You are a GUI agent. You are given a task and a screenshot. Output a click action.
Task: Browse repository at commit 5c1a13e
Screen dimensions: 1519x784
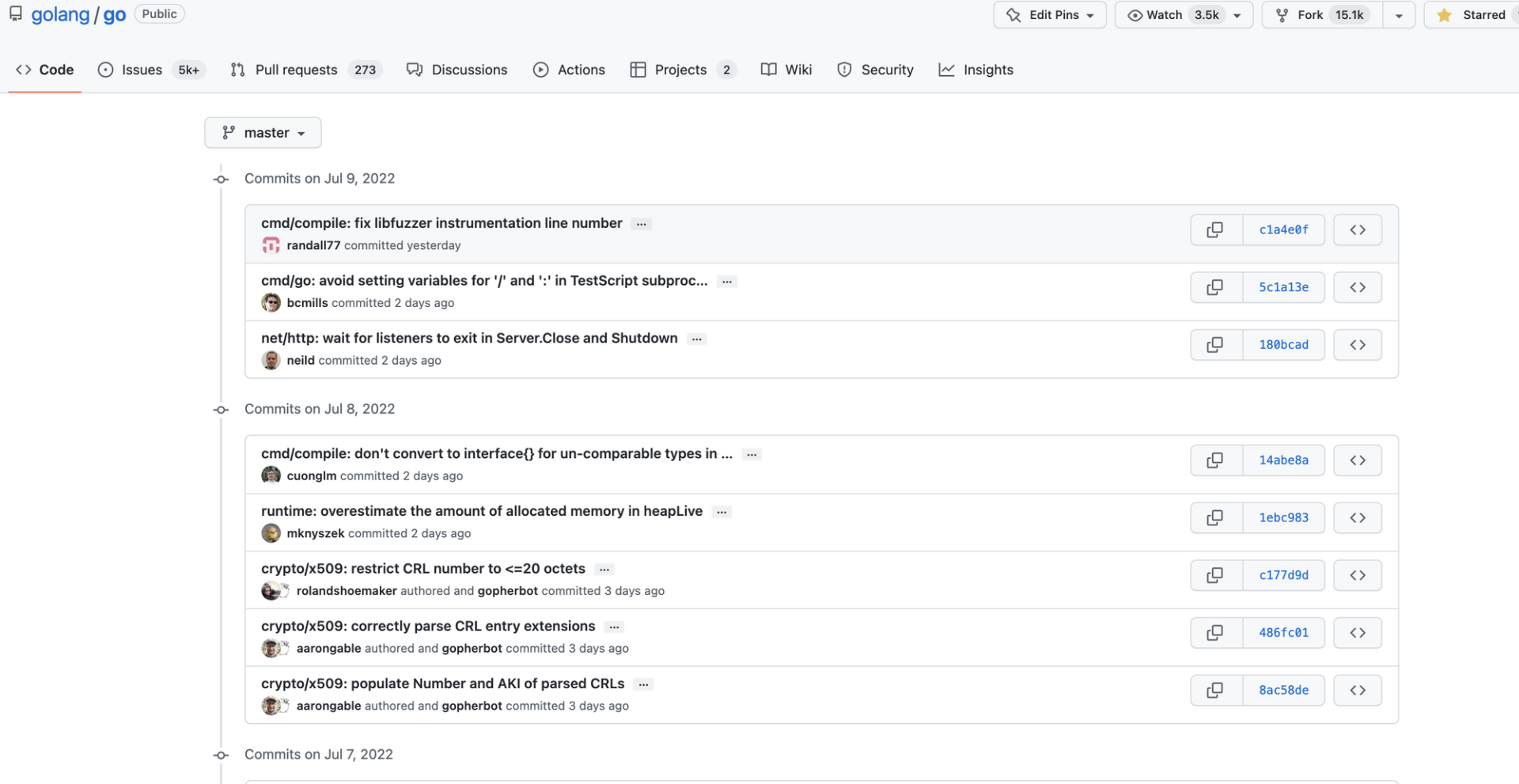click(1357, 287)
